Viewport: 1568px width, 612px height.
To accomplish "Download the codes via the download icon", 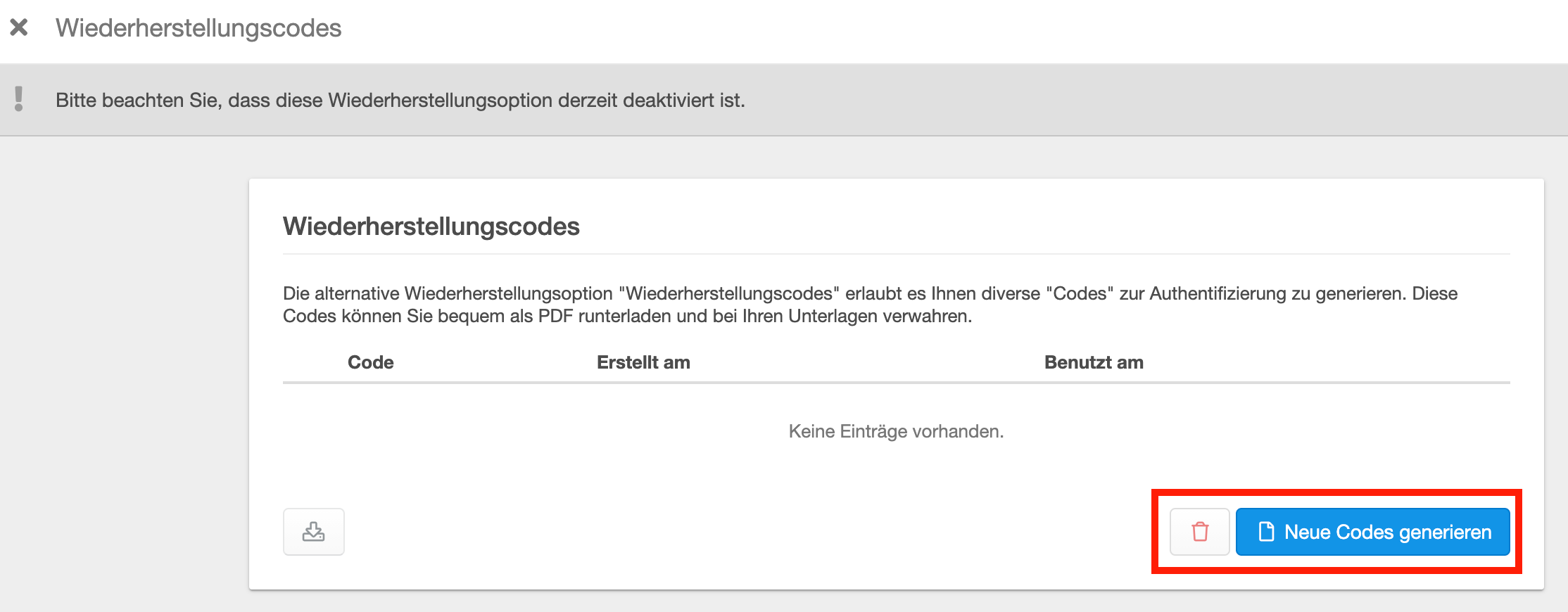I will click(x=313, y=532).
